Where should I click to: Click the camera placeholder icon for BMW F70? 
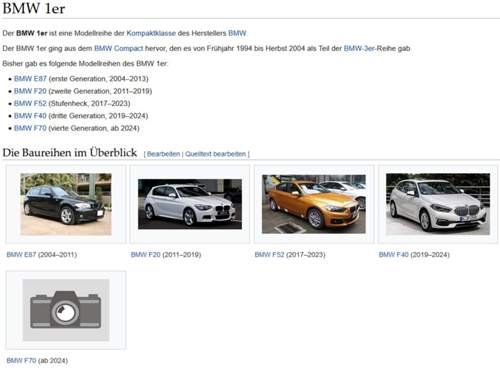coord(66,310)
